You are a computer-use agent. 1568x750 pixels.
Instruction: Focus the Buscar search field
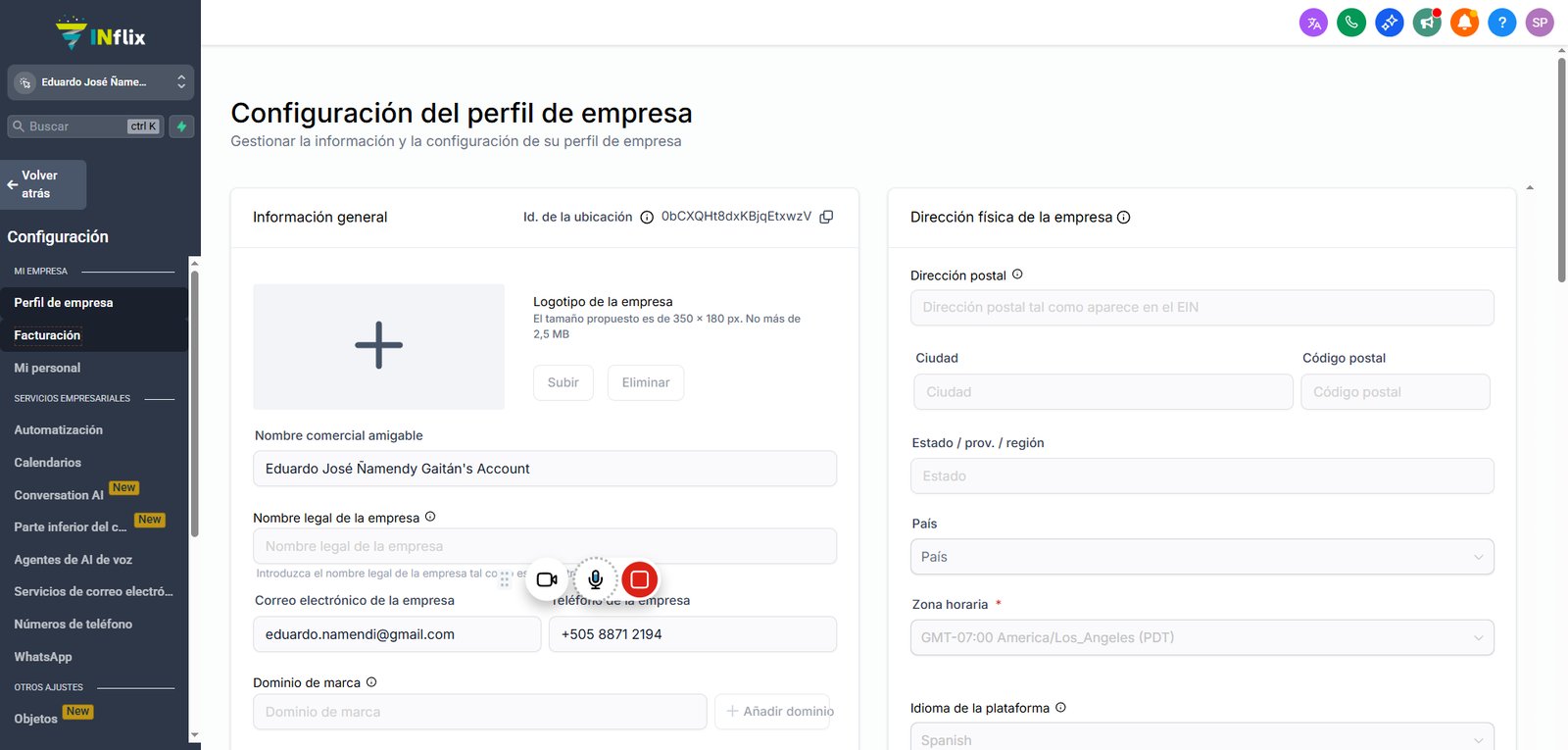[84, 126]
